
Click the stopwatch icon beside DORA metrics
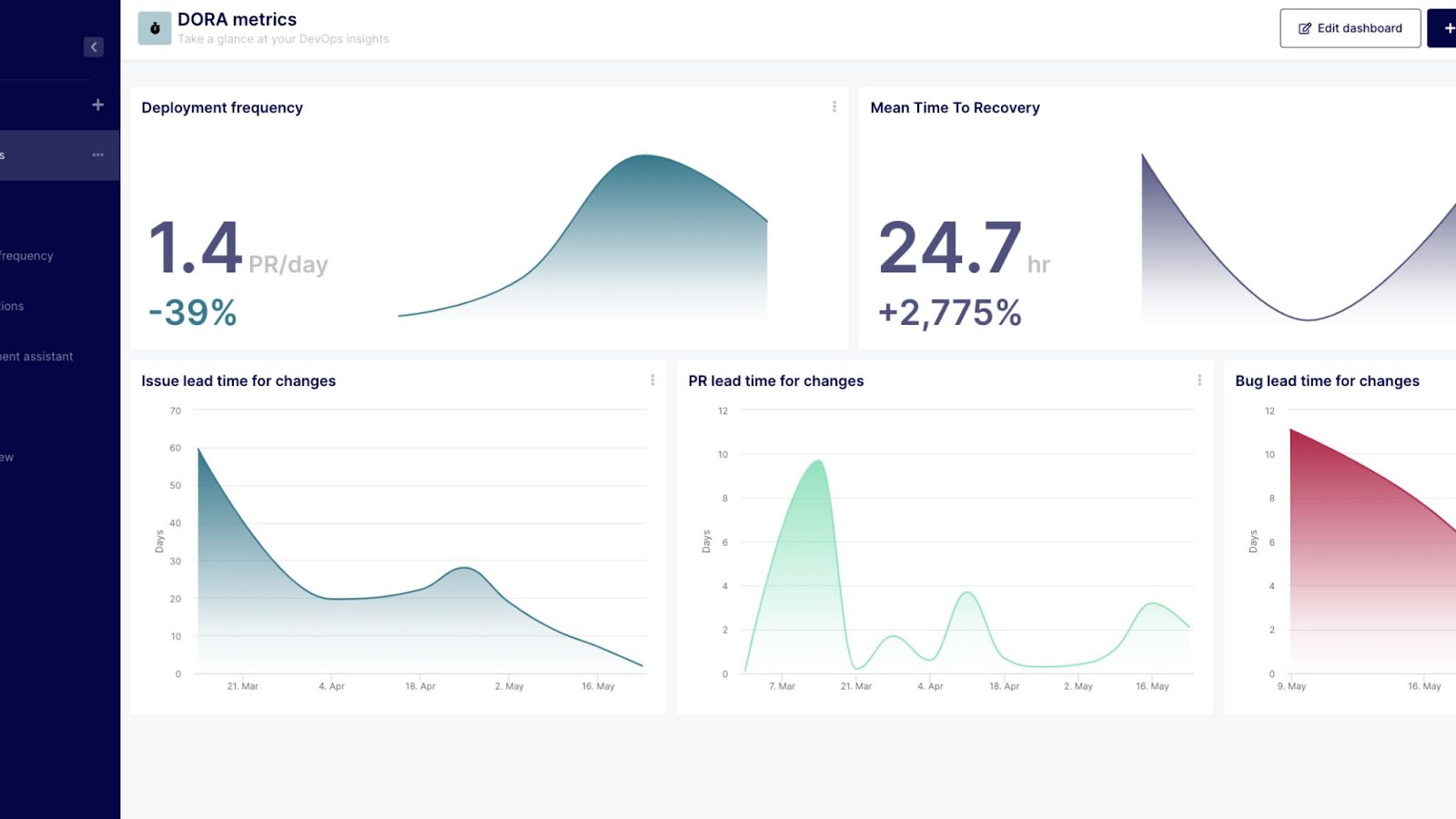pyautogui.click(x=155, y=28)
